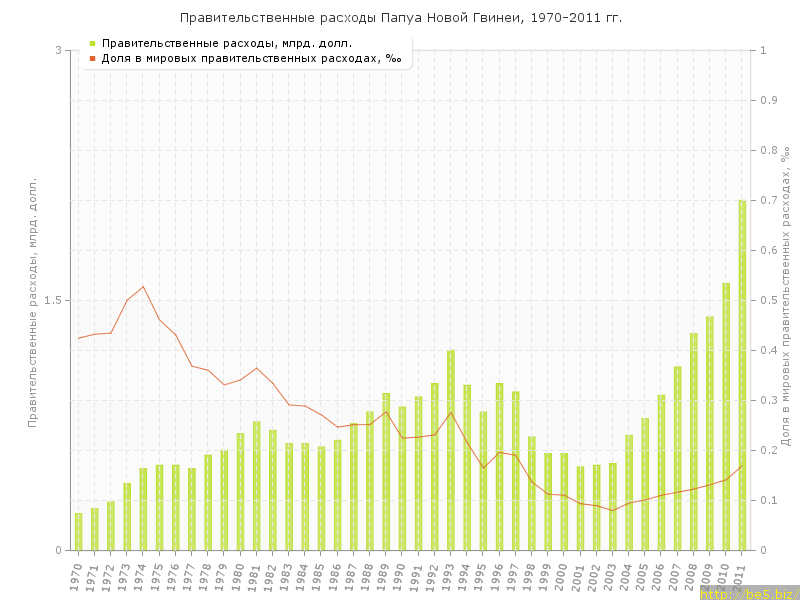Viewport: 800px width, 600px height.
Task: Select the green bar for 1993
Action: click(x=451, y=450)
